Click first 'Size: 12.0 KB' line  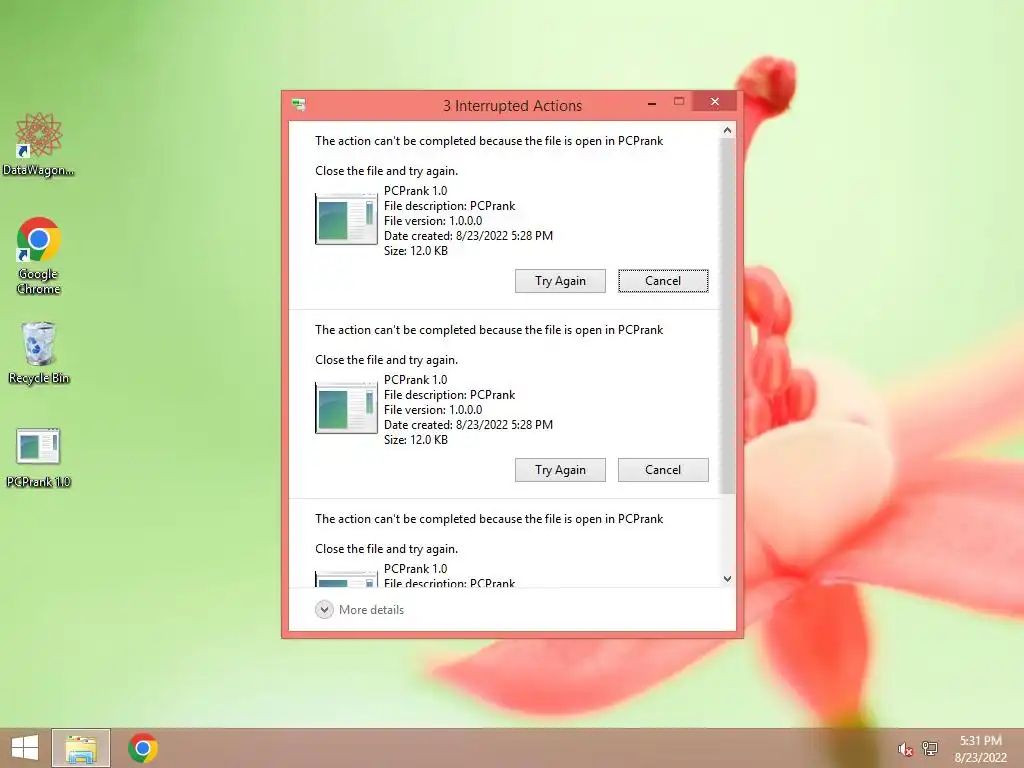coord(416,251)
